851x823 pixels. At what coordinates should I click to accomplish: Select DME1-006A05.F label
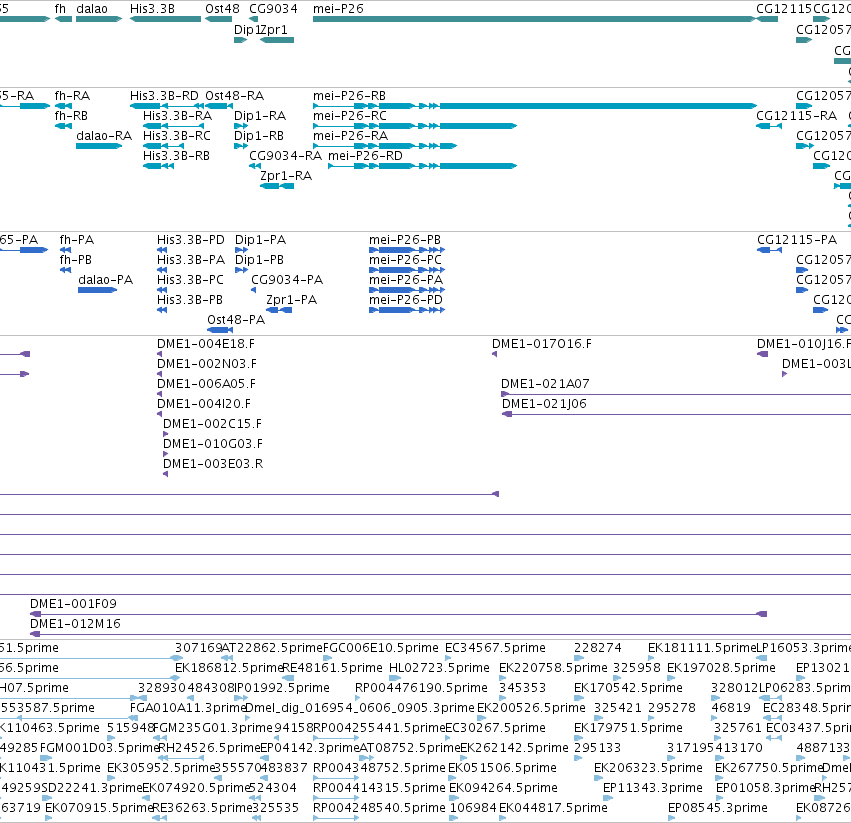click(x=206, y=384)
